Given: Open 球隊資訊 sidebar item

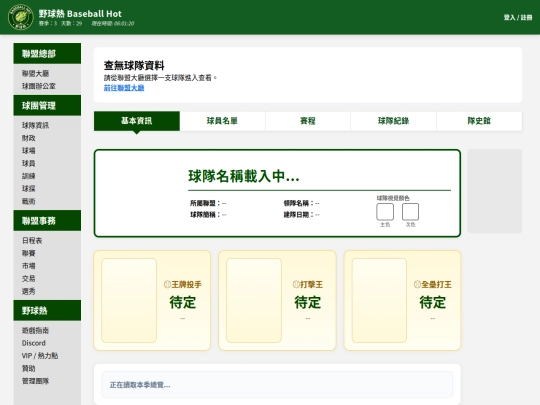Looking at the screenshot, I should [x=35, y=125].
